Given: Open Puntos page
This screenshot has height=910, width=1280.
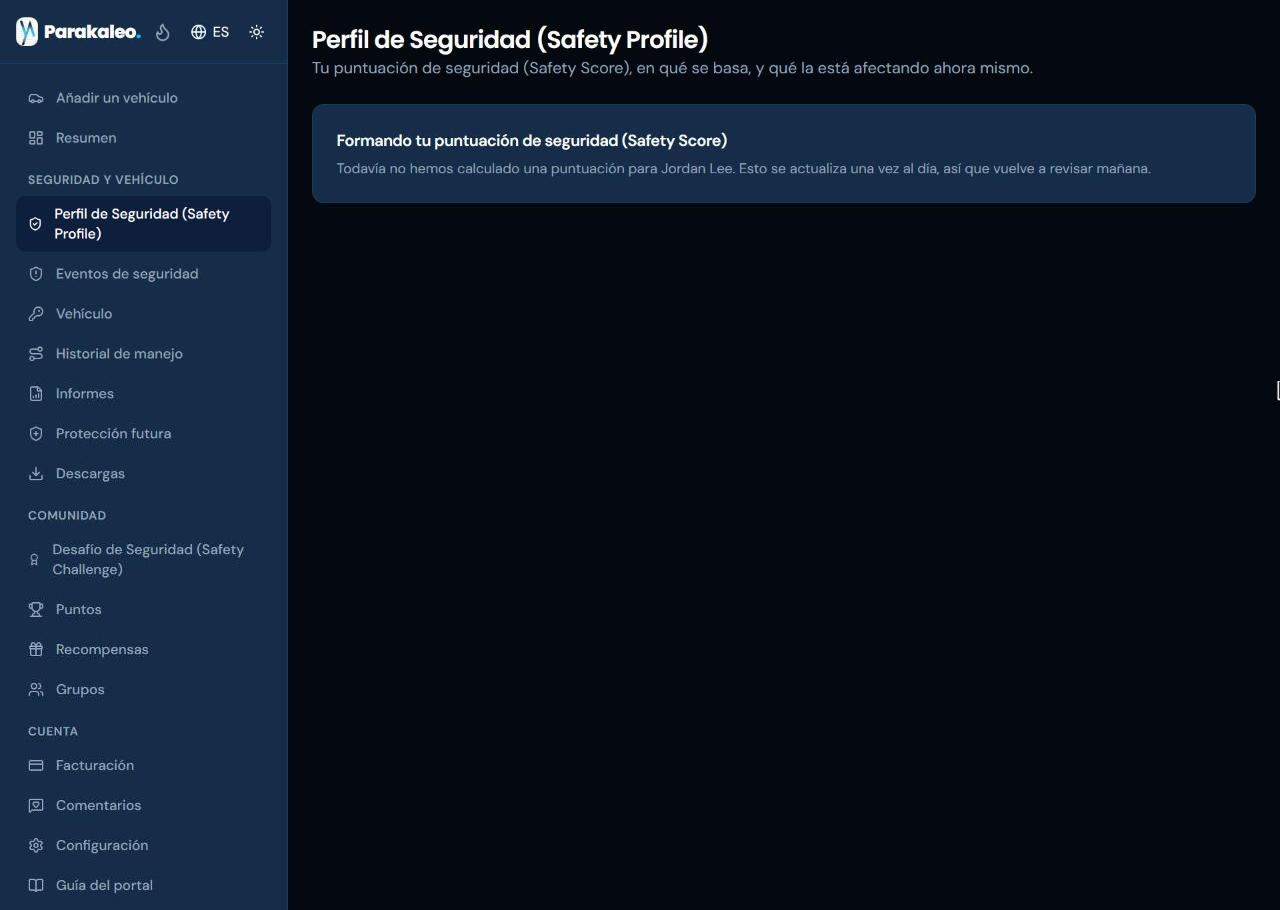Looking at the screenshot, I should (143, 610).
